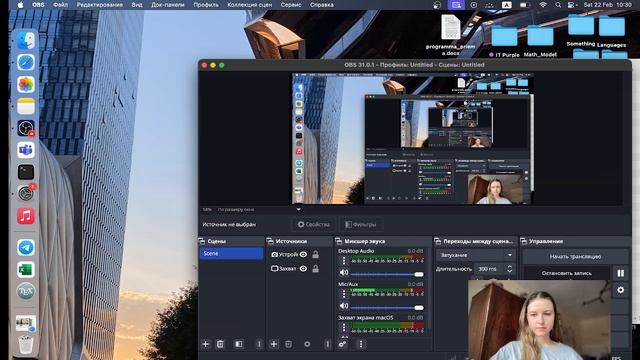Open the Сервис menu

coord(291,5)
